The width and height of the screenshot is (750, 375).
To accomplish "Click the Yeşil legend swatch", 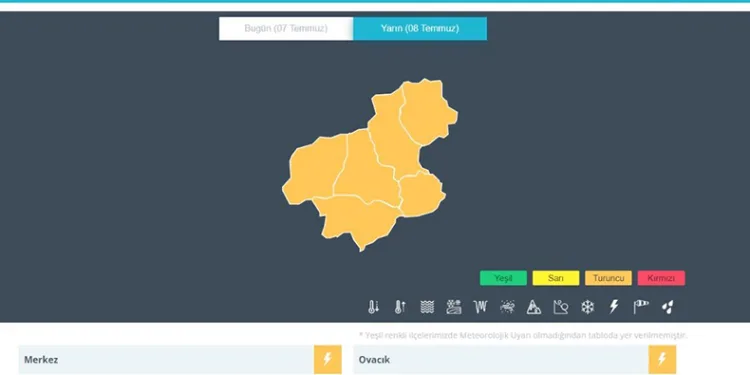I will [x=503, y=278].
